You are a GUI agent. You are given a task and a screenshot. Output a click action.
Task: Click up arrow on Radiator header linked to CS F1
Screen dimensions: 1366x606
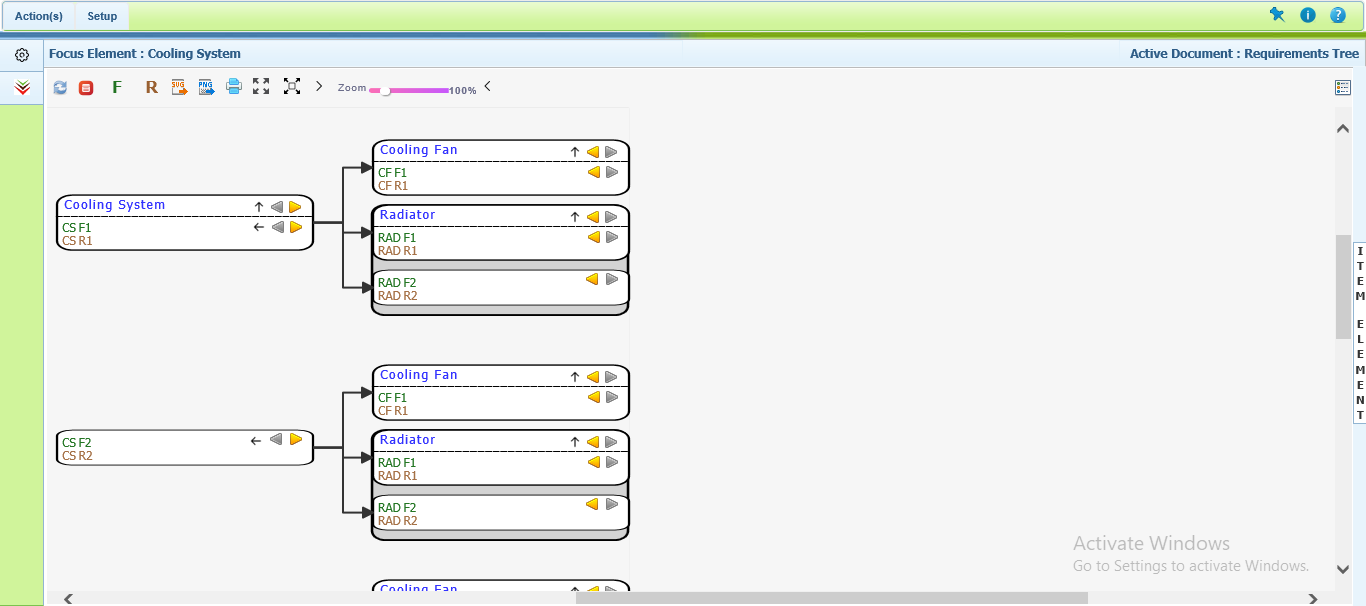tap(575, 217)
